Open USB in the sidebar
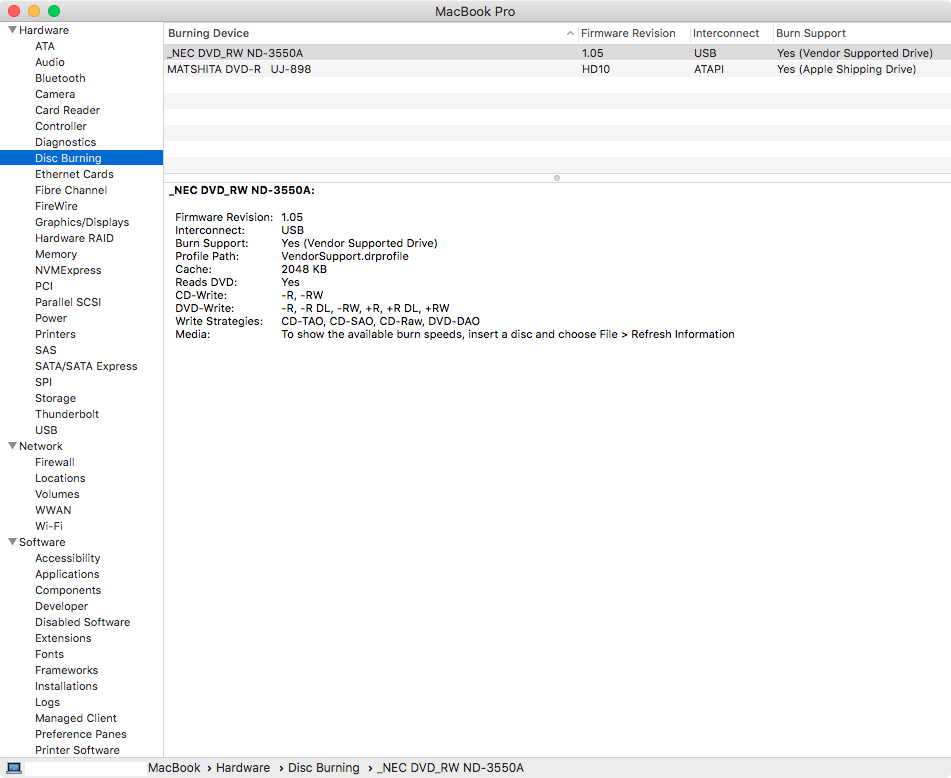 point(46,430)
